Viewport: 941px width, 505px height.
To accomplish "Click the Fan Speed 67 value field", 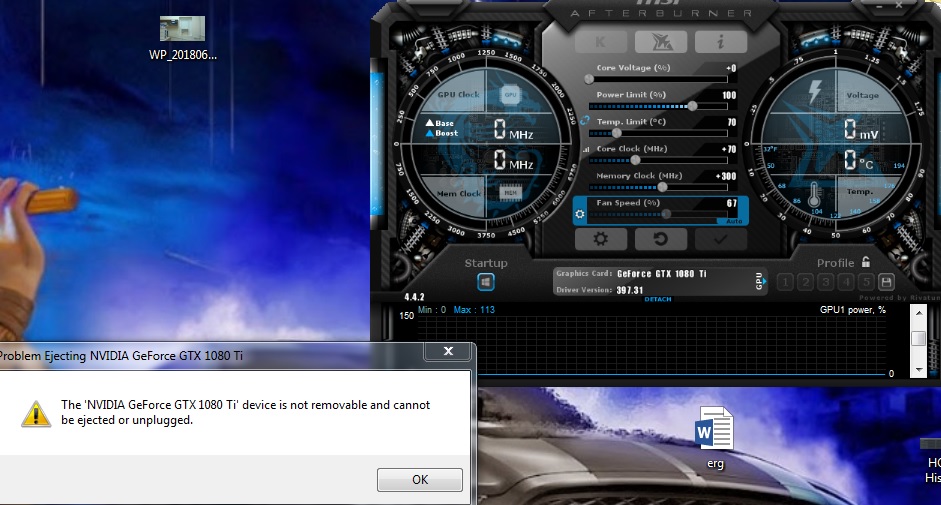I will [x=732, y=203].
